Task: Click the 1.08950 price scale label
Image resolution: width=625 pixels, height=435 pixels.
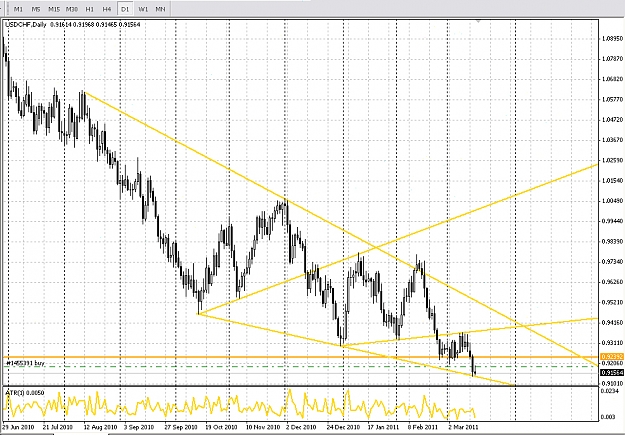Action: click(612, 39)
